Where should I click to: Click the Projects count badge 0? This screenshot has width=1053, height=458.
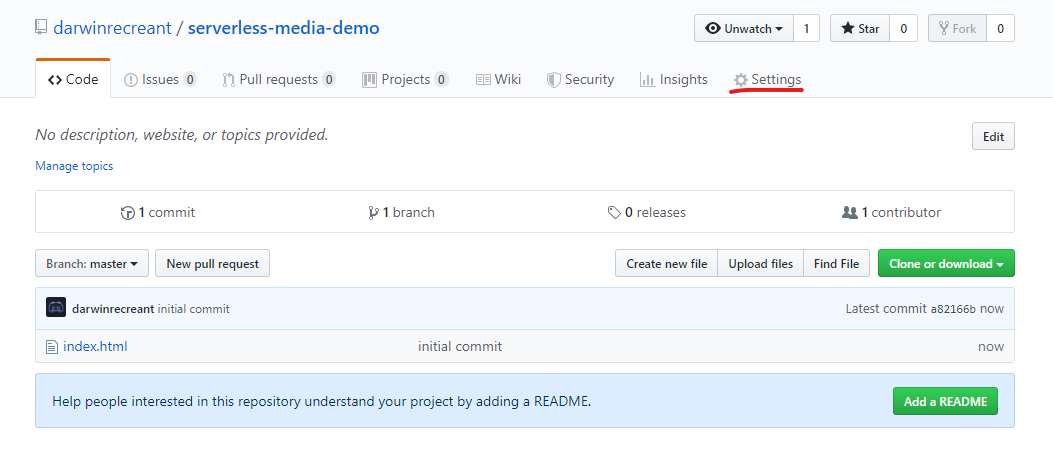(441, 79)
